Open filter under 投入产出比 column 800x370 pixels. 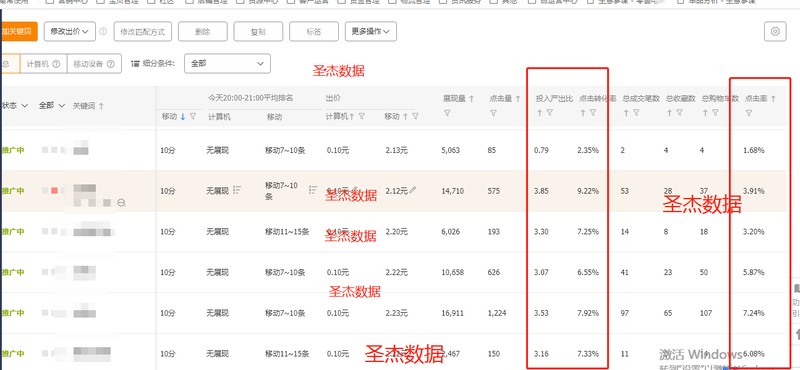(x=549, y=113)
